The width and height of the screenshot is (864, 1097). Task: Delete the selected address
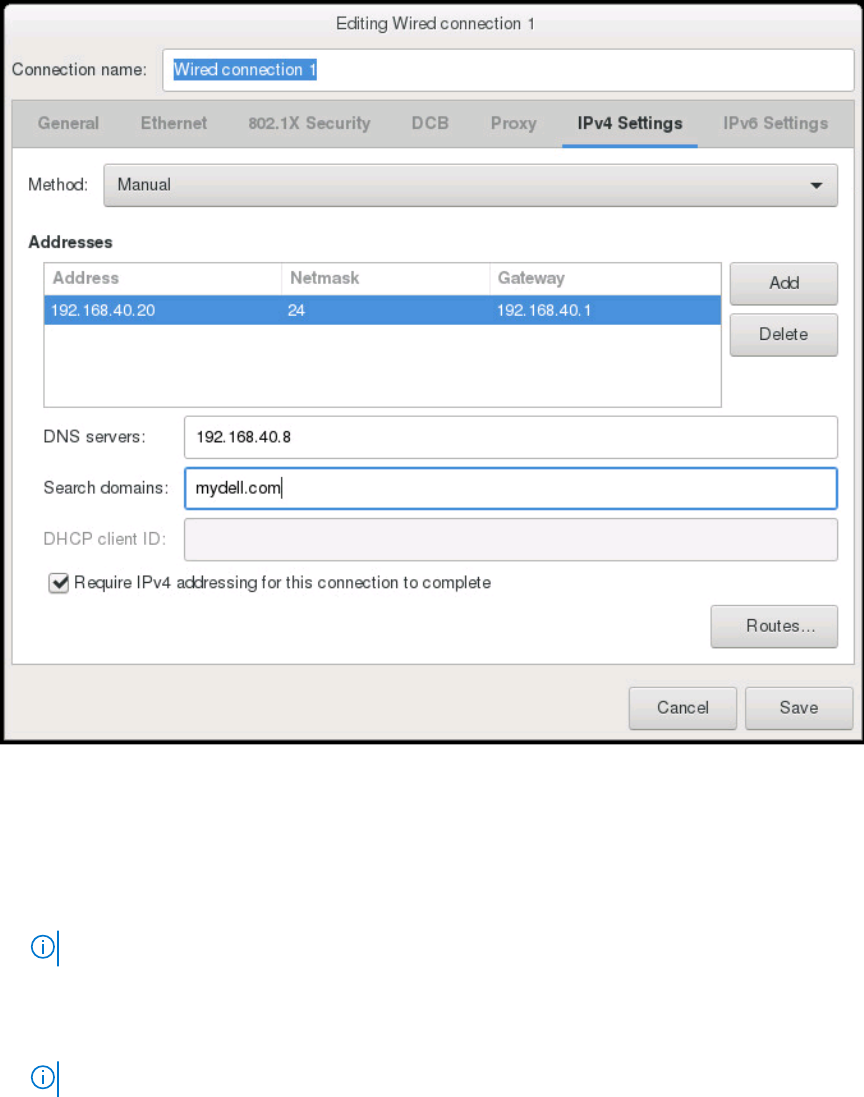coord(784,334)
